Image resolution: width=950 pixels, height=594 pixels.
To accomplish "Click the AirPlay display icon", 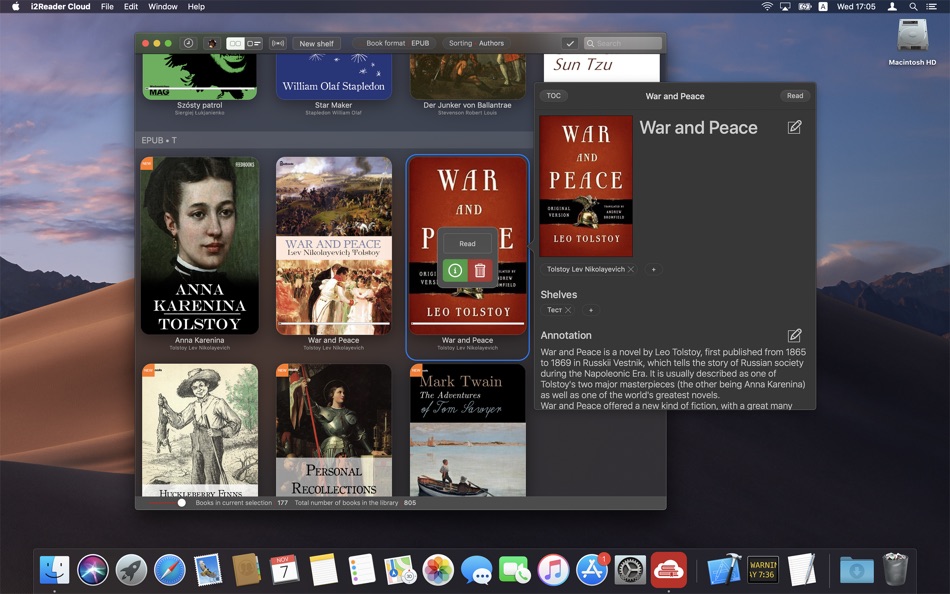I will click(x=785, y=7).
